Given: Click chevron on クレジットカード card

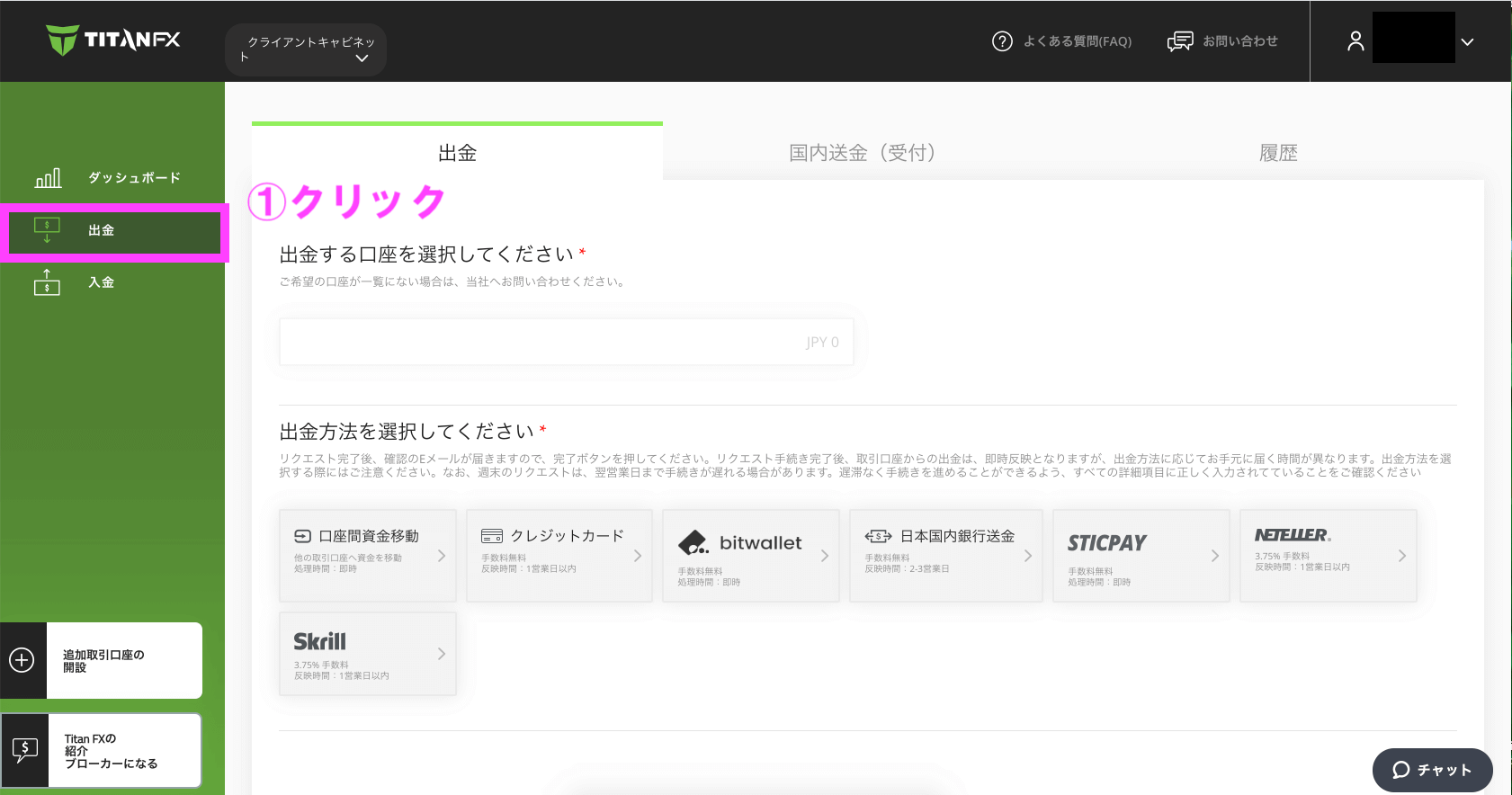Looking at the screenshot, I should pyautogui.click(x=638, y=556).
